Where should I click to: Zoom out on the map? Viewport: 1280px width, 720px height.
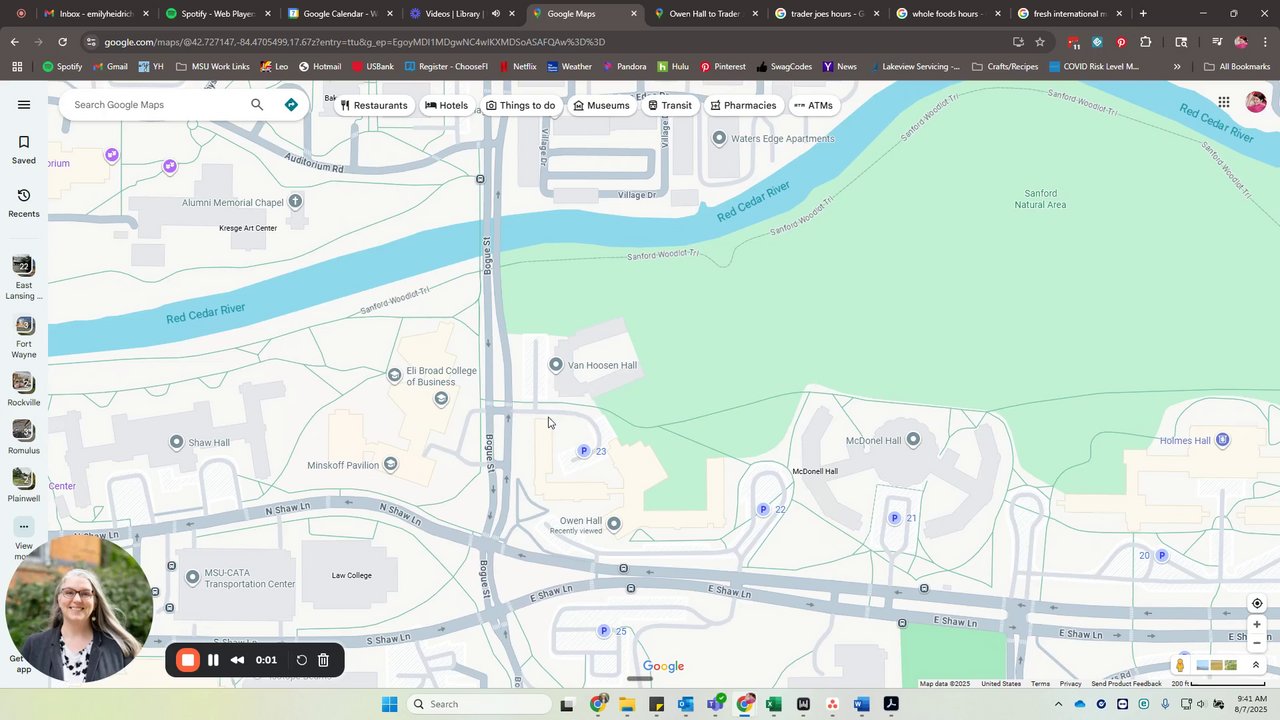coord(1257,643)
